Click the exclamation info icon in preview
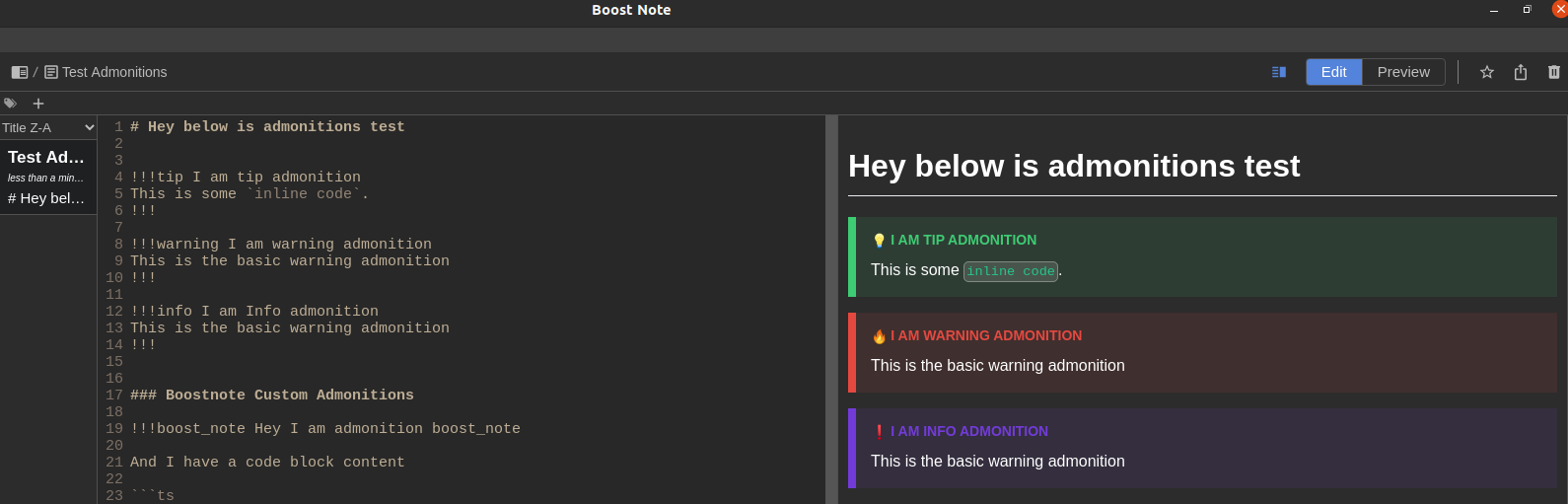The width and height of the screenshot is (1568, 504). pyautogui.click(x=879, y=432)
